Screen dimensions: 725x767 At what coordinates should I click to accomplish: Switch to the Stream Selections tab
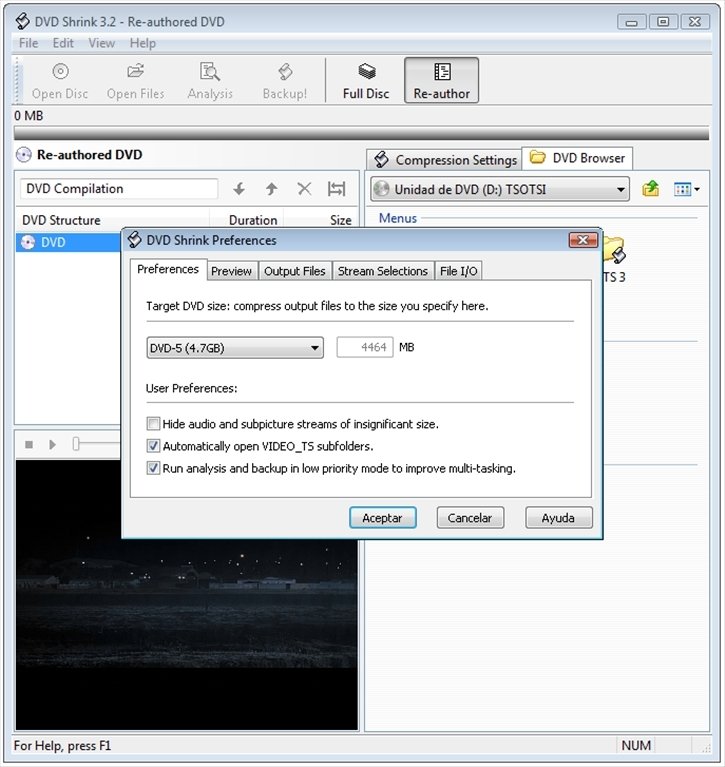[x=383, y=271]
